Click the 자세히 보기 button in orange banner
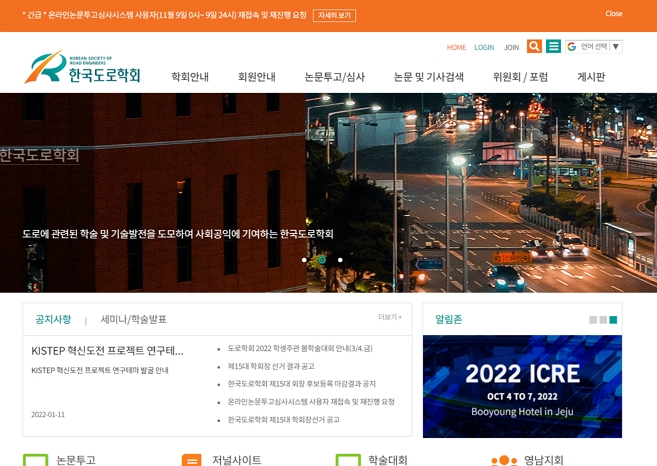Screen dimensions: 657x466 click(x=334, y=16)
